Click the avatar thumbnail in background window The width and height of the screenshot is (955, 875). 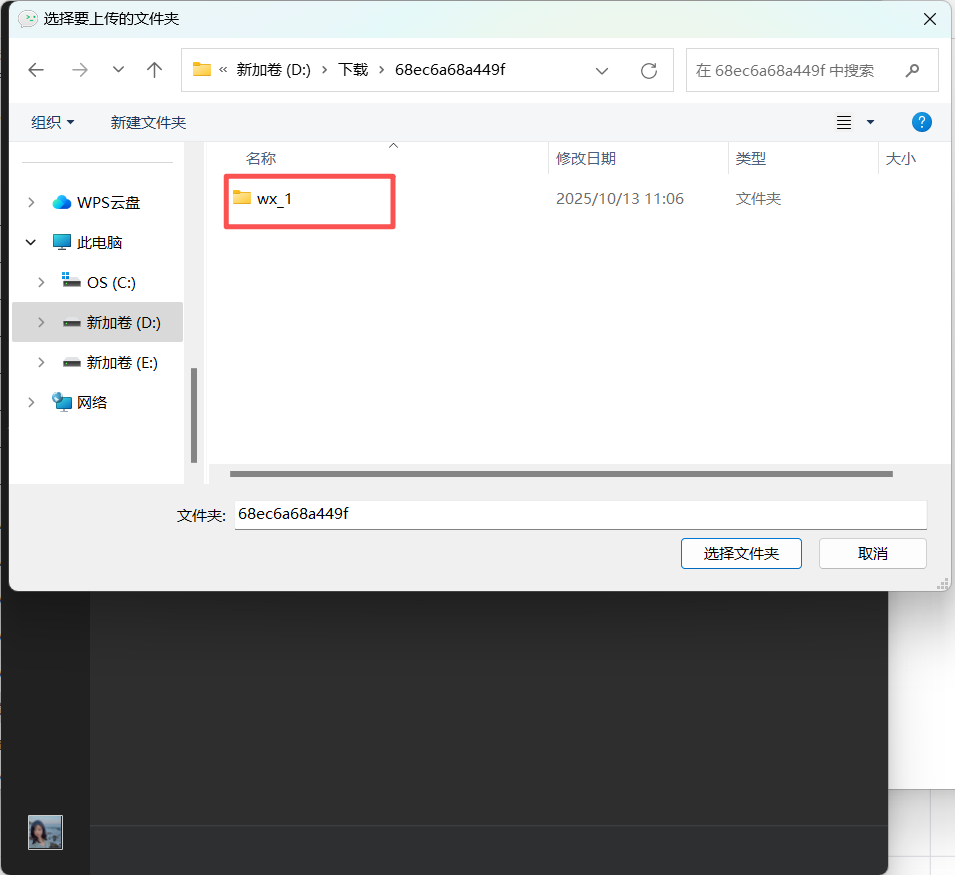45,832
